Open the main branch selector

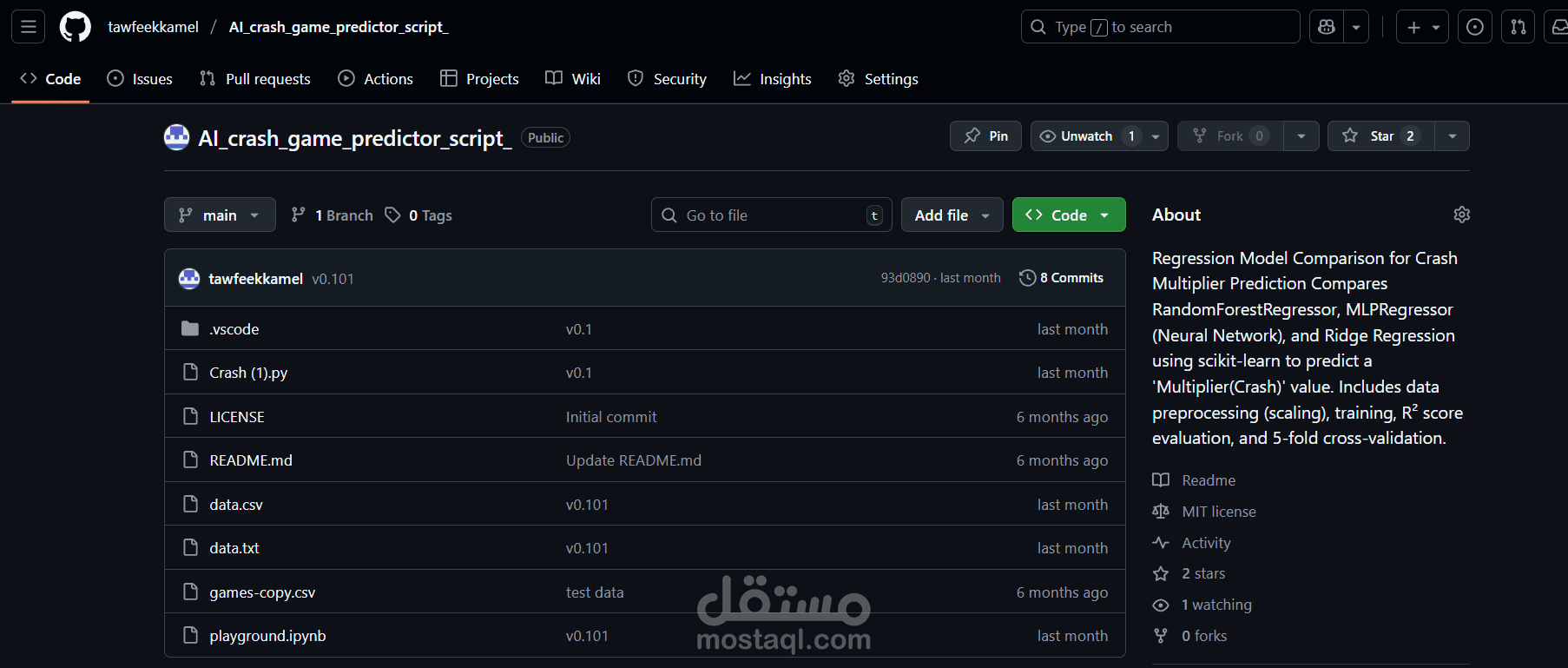coord(220,215)
